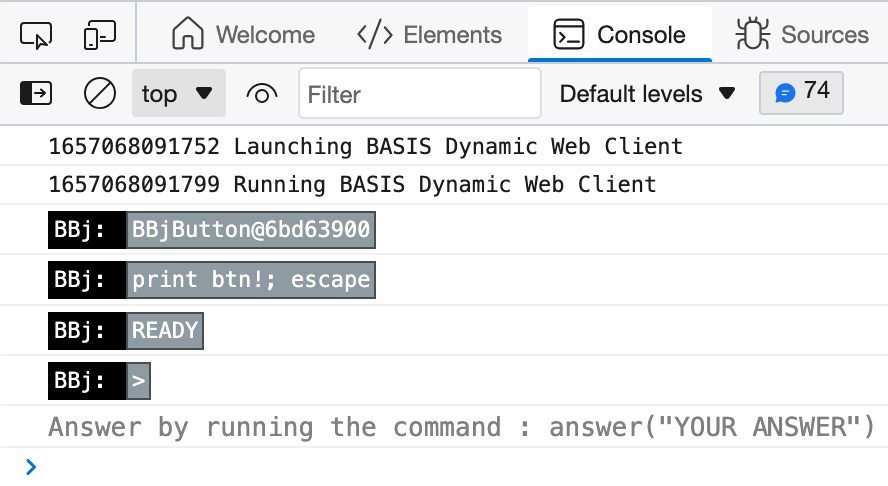Click the console prompt chevron
This screenshot has height=486, width=888.
(x=31, y=466)
